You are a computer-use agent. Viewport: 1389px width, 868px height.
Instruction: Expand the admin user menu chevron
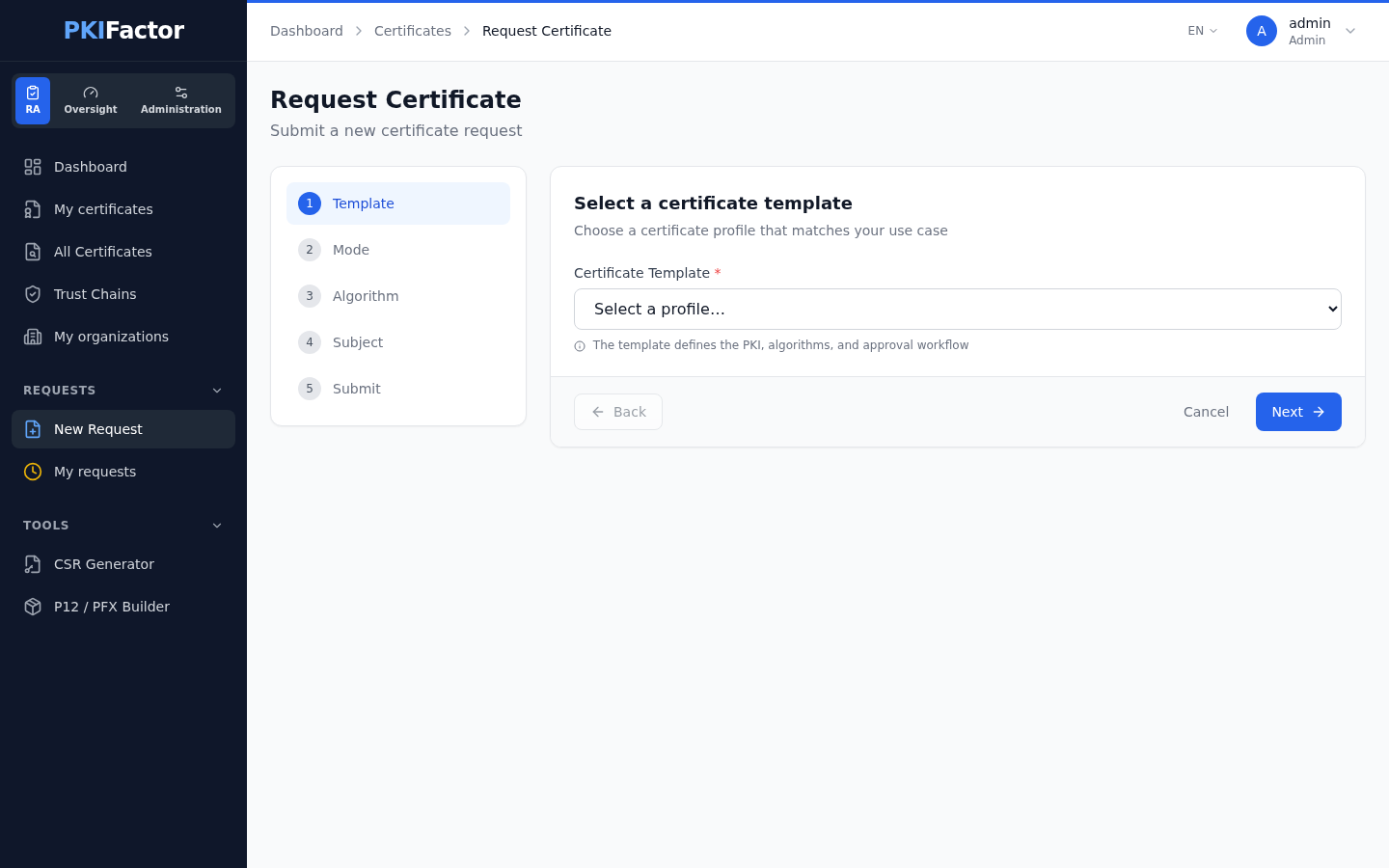(1350, 31)
